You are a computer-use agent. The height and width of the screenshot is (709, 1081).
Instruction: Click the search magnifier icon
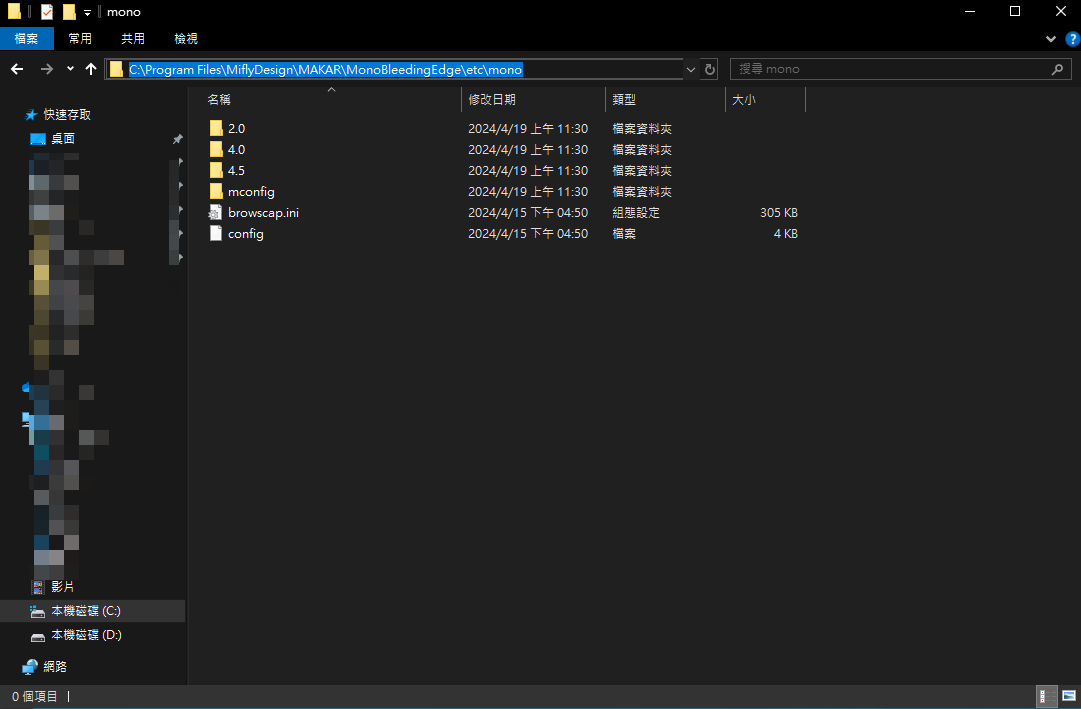coord(1057,69)
